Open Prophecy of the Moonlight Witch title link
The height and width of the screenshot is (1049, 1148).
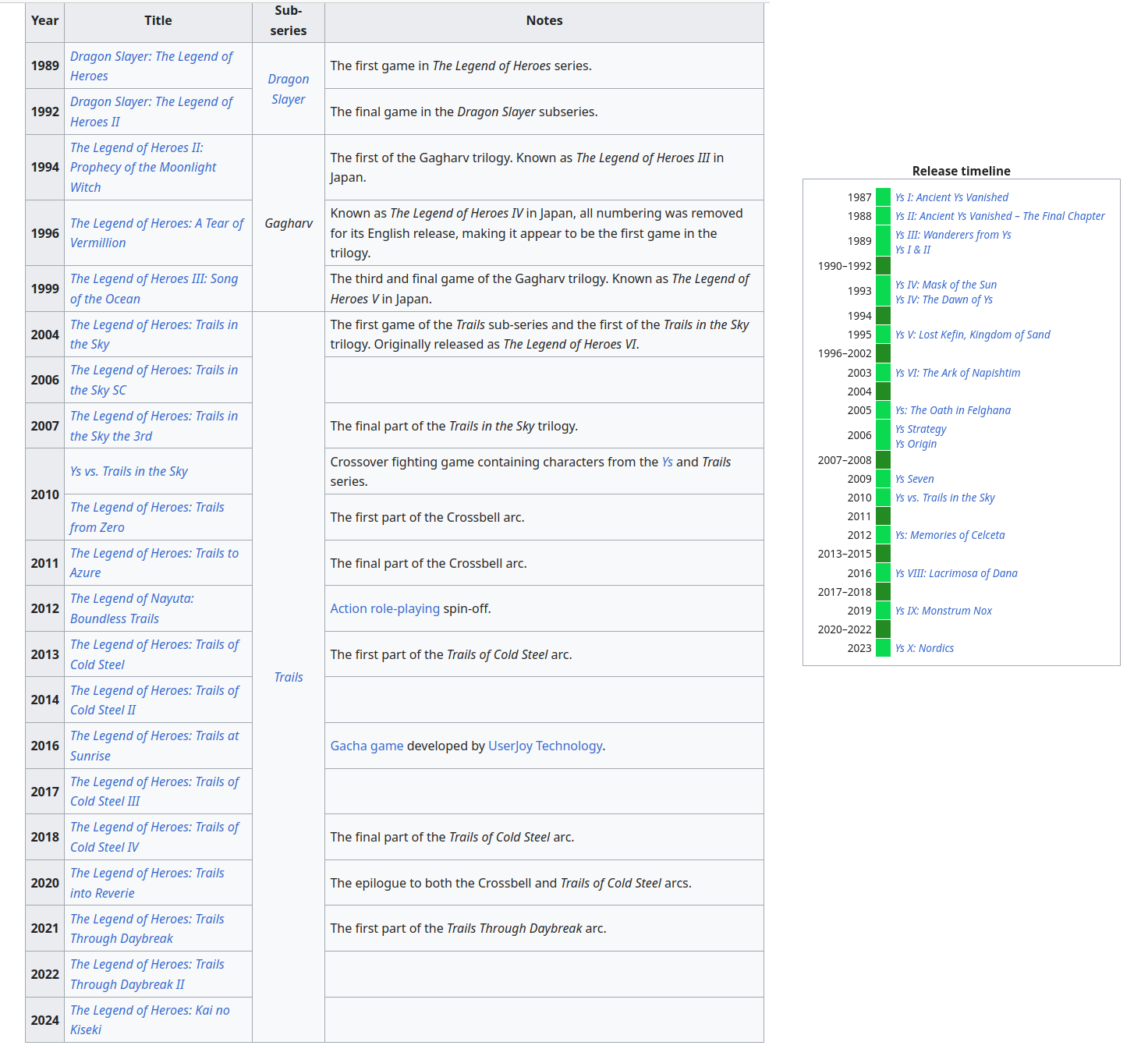(x=143, y=167)
